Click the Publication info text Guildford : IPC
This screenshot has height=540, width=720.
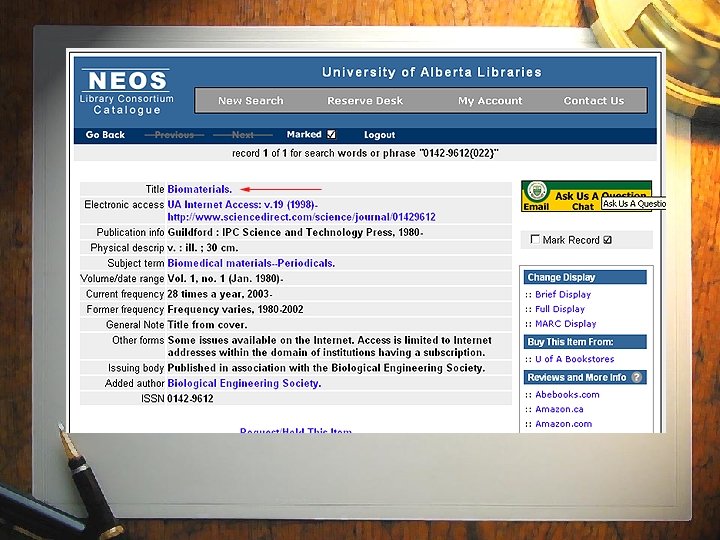(295, 232)
